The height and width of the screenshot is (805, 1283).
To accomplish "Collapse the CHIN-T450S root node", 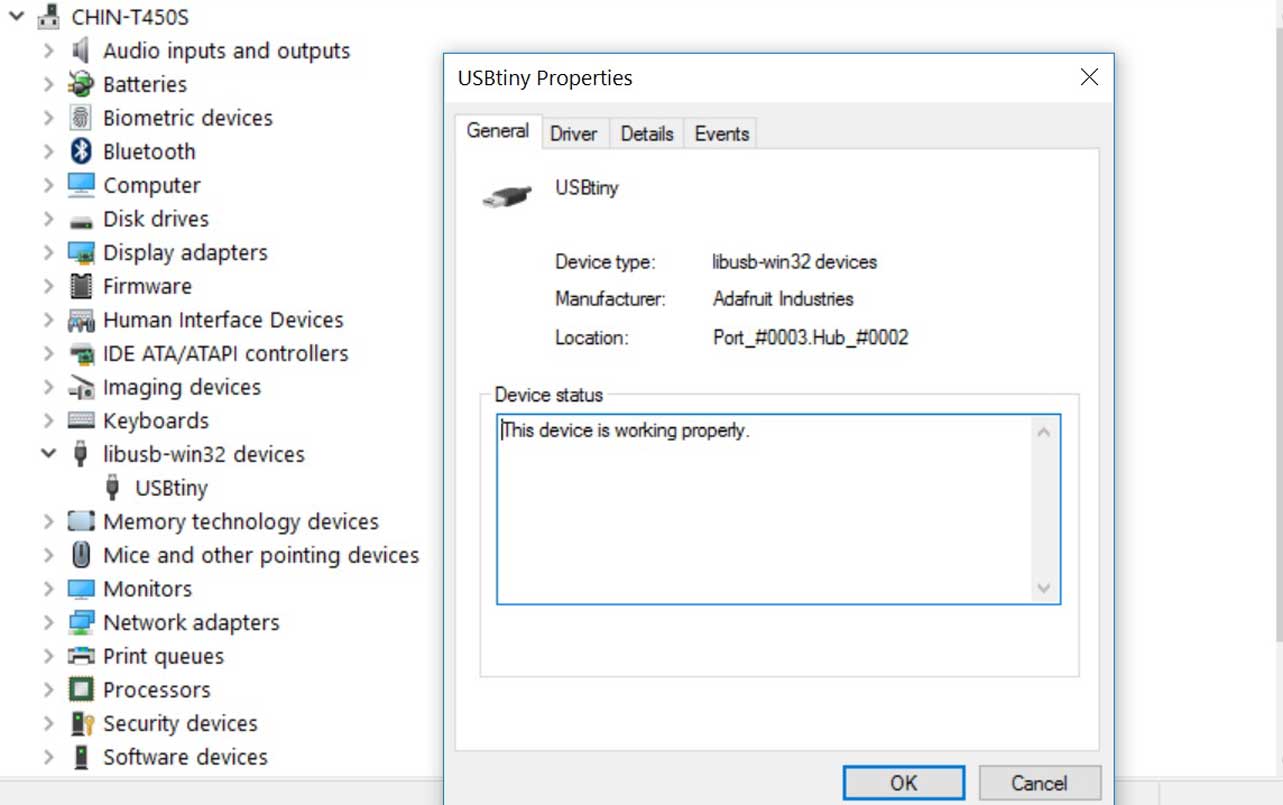I will pyautogui.click(x=15, y=17).
